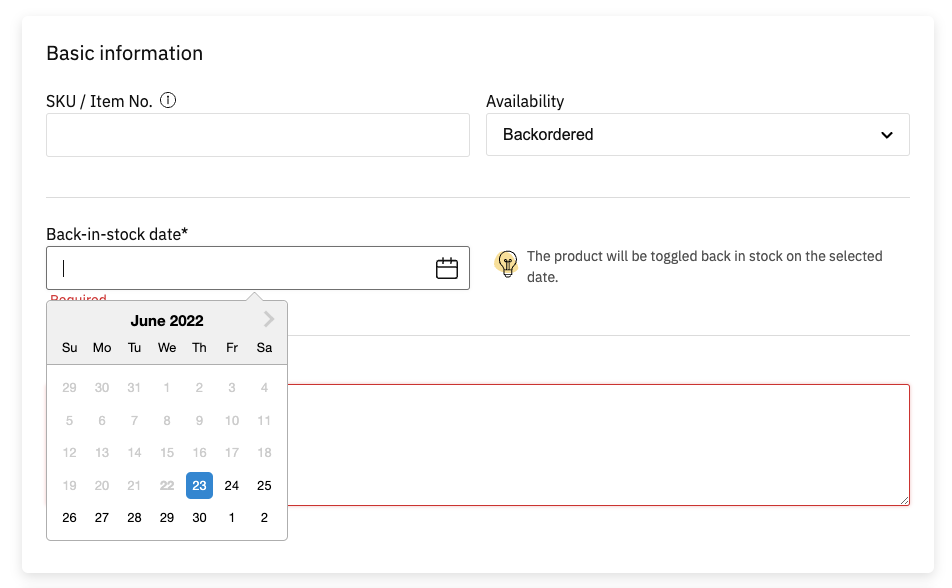
Task: Open the calendar icon in date field
Action: point(447,268)
